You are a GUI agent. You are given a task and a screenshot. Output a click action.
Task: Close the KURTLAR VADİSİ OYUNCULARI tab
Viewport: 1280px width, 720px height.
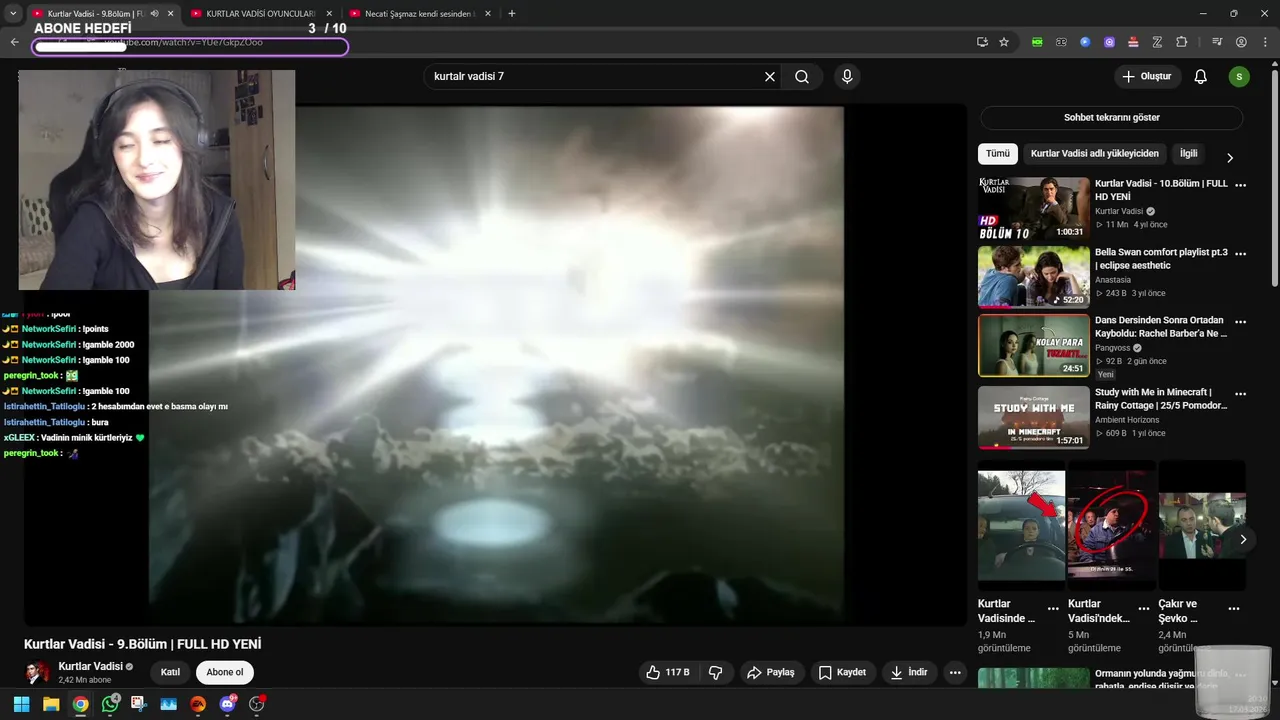[329, 14]
